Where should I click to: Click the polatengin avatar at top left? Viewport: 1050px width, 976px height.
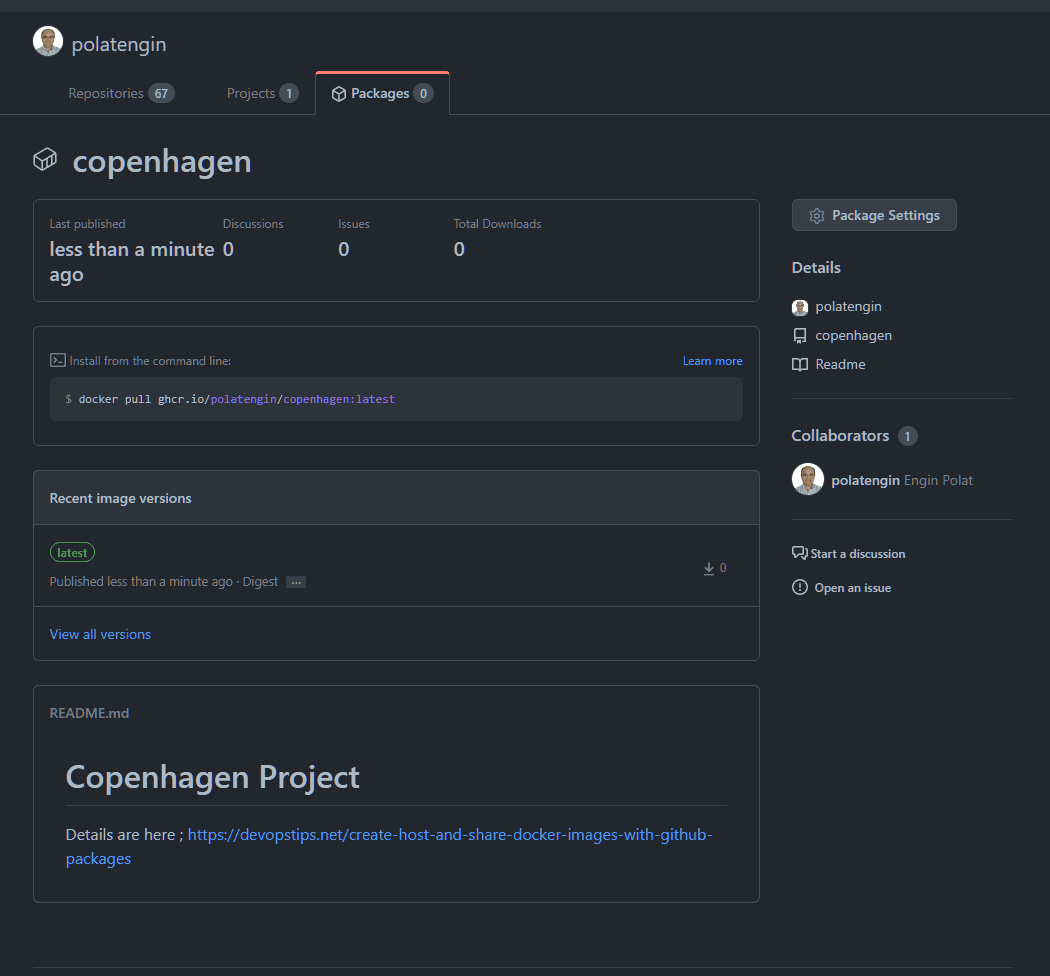(48, 42)
